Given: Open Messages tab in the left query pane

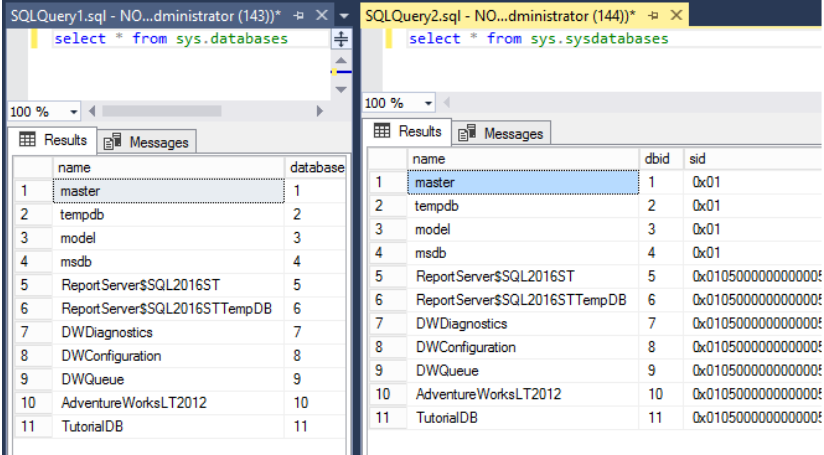Looking at the screenshot, I should coord(147,142).
